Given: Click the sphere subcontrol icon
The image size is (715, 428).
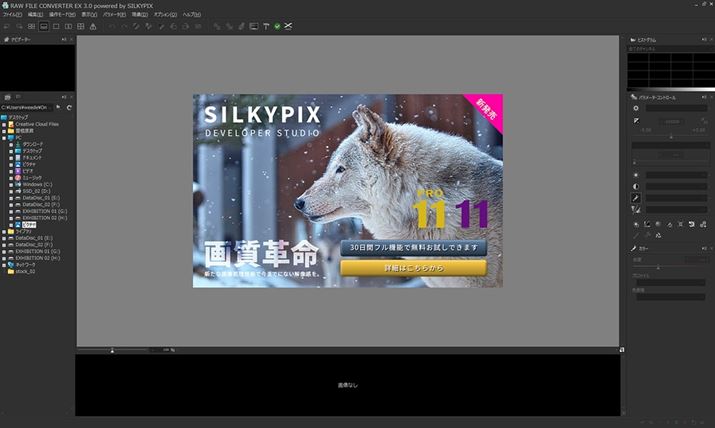Looking at the screenshot, I should pos(658,224).
